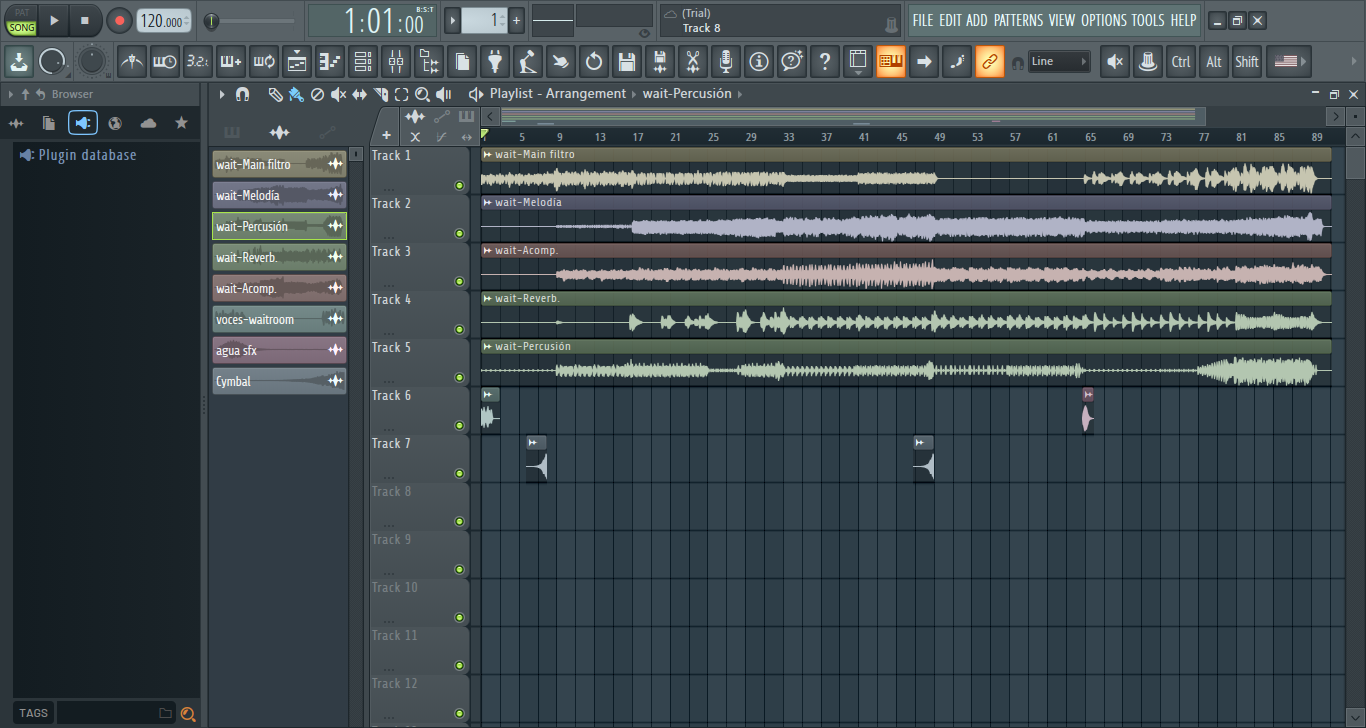Click the 120.000 tempo field
The image size is (1366, 728).
click(x=164, y=21)
